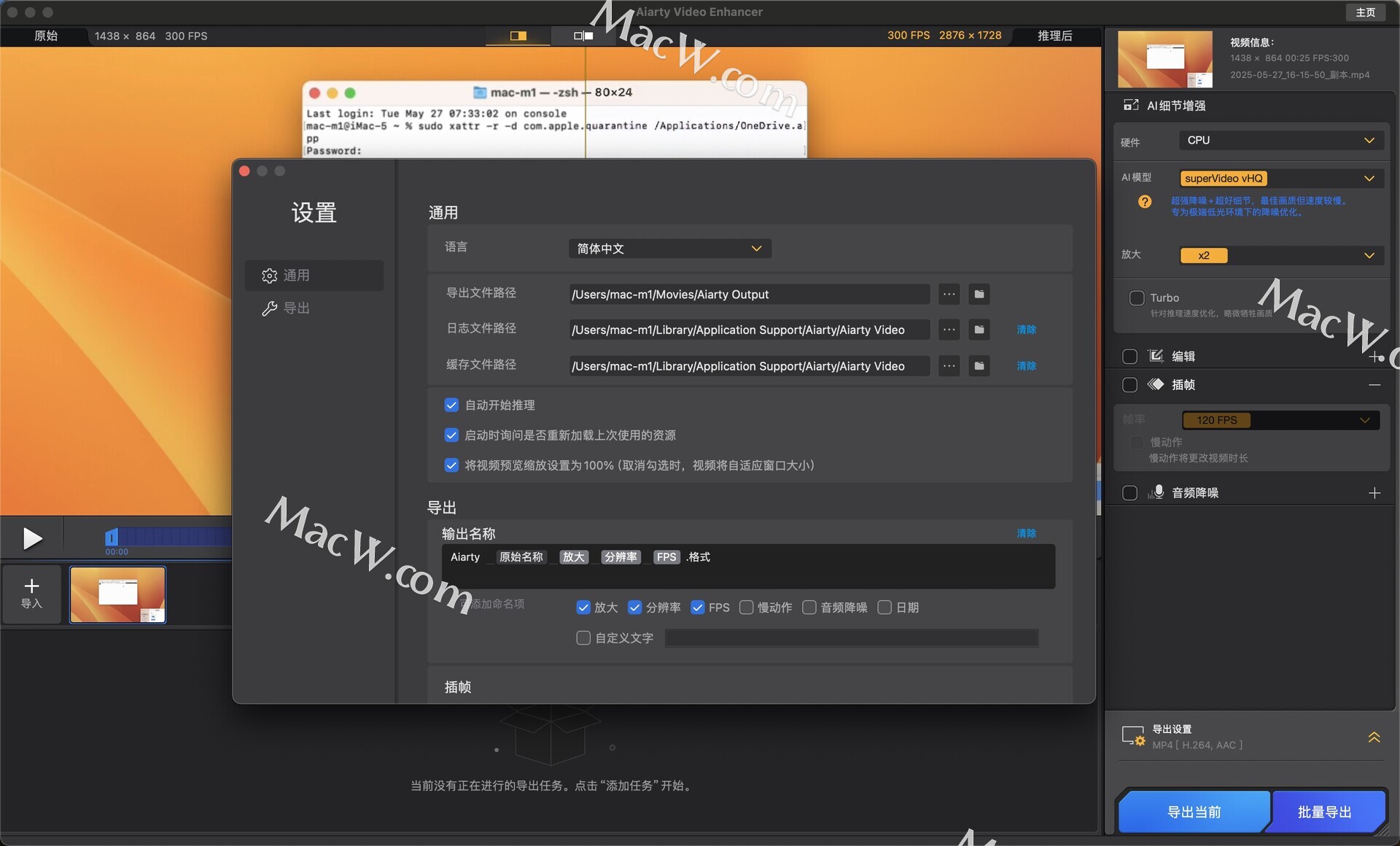This screenshot has height=846, width=1400.
Task: Click the export file path field
Action: pos(749,295)
